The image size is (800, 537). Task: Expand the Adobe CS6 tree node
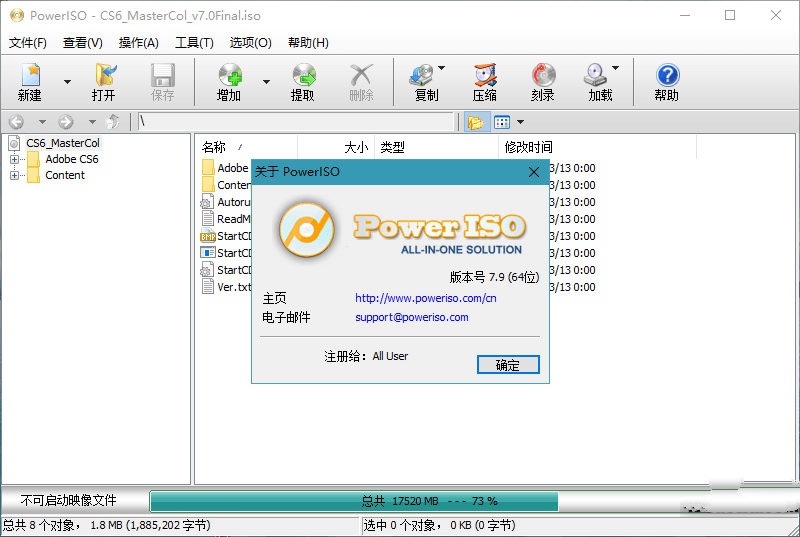(x=15, y=159)
